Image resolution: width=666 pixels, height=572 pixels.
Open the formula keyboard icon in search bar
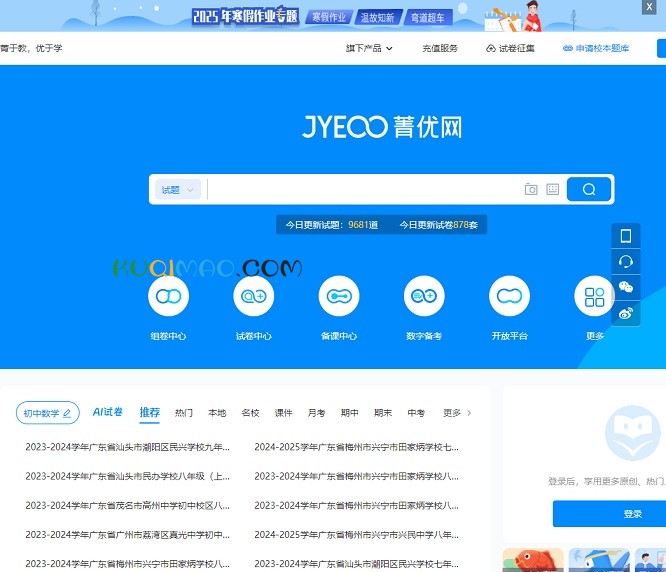coord(553,189)
